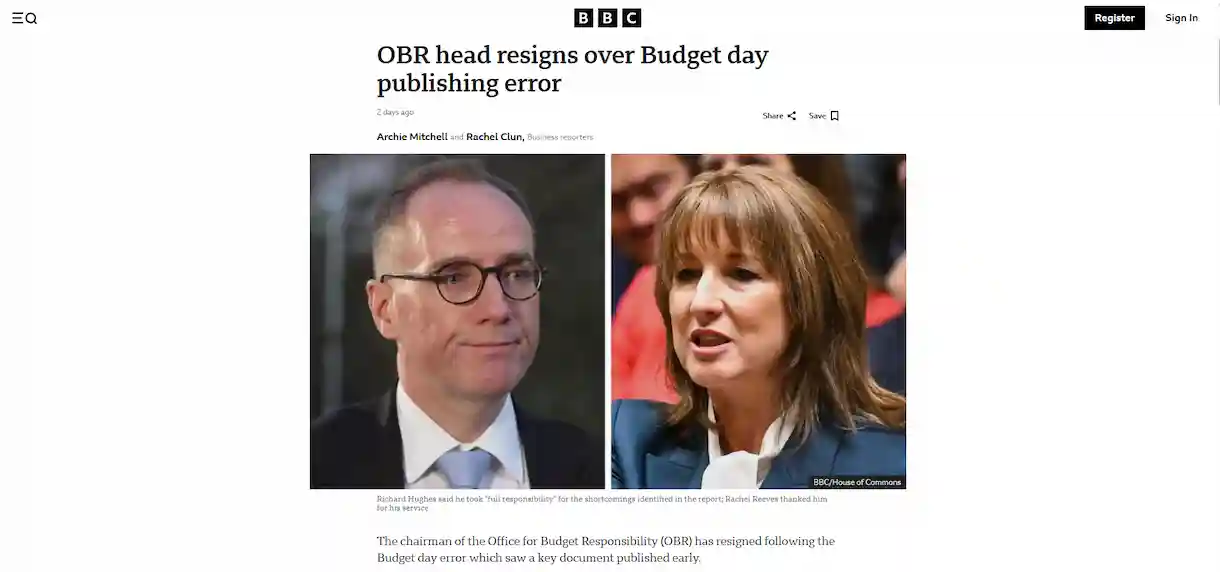The image size is (1220, 572).
Task: Open Archie Mitchell's author page
Action: (x=412, y=137)
